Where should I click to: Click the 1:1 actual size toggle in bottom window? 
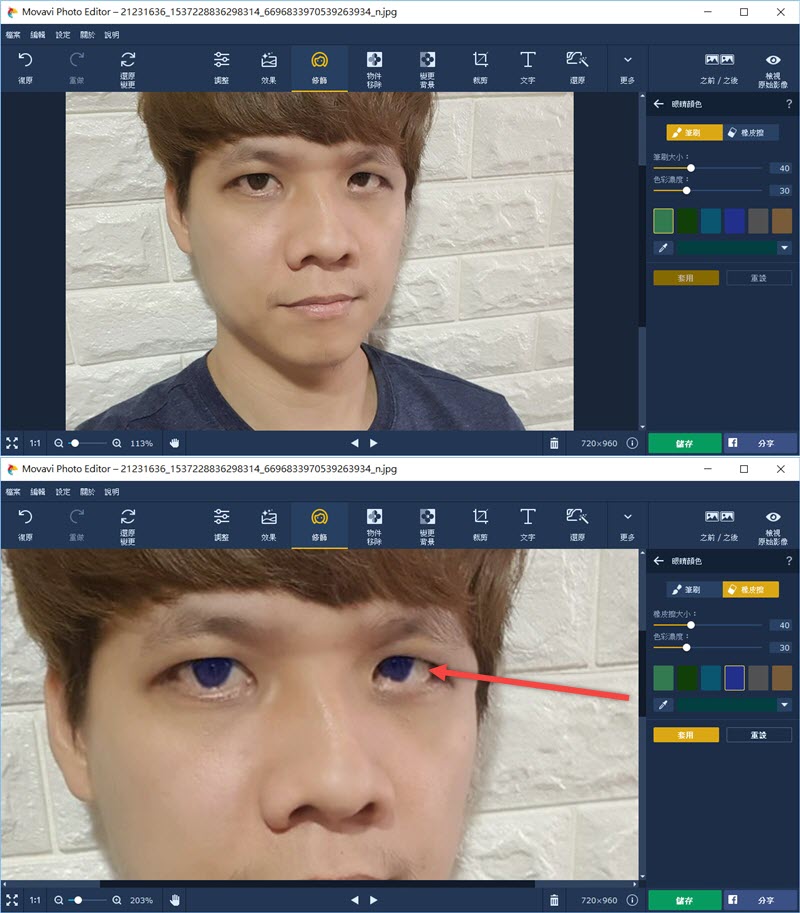[x=36, y=900]
